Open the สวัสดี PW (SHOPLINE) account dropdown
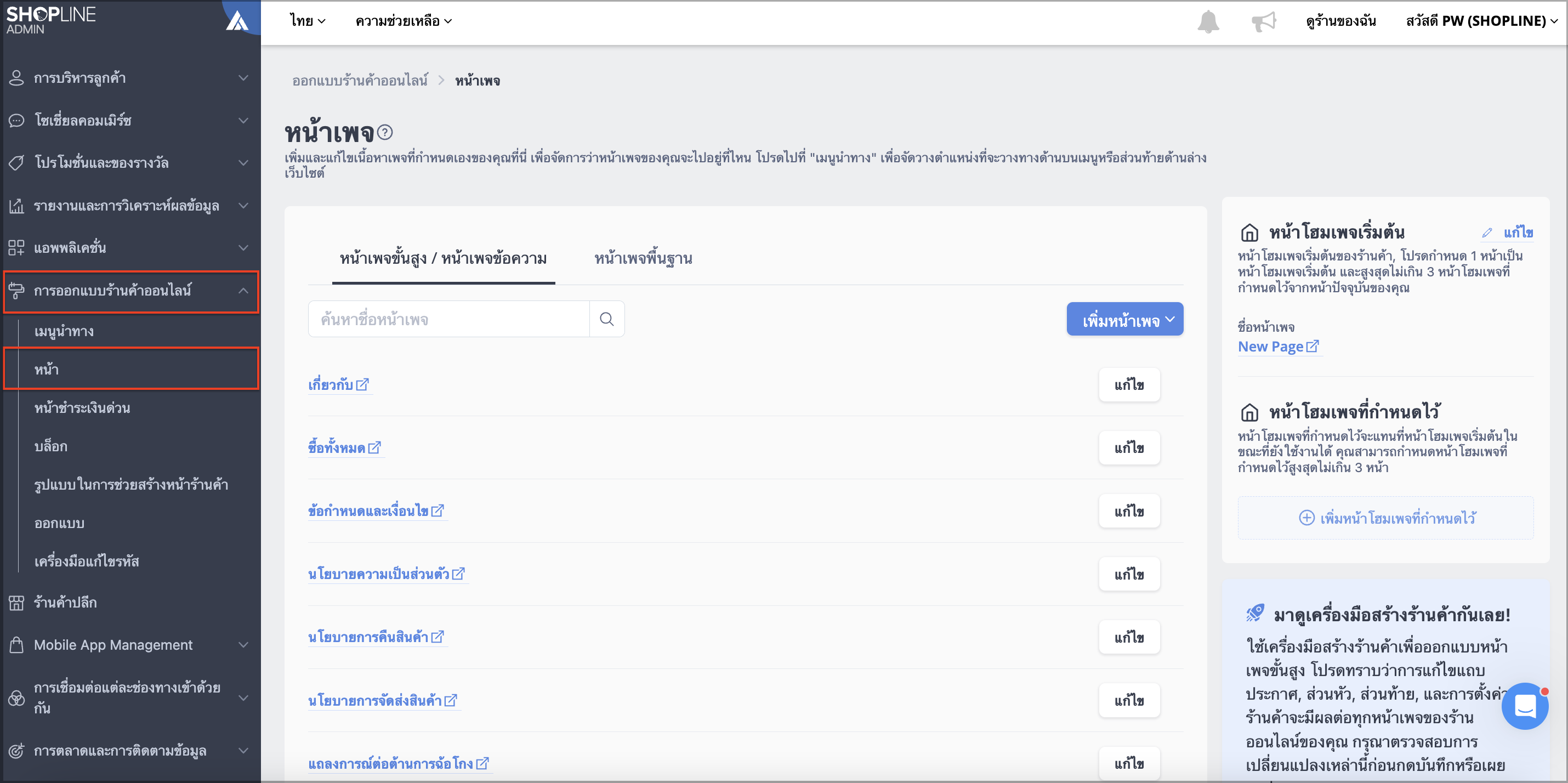 pyautogui.click(x=1481, y=21)
